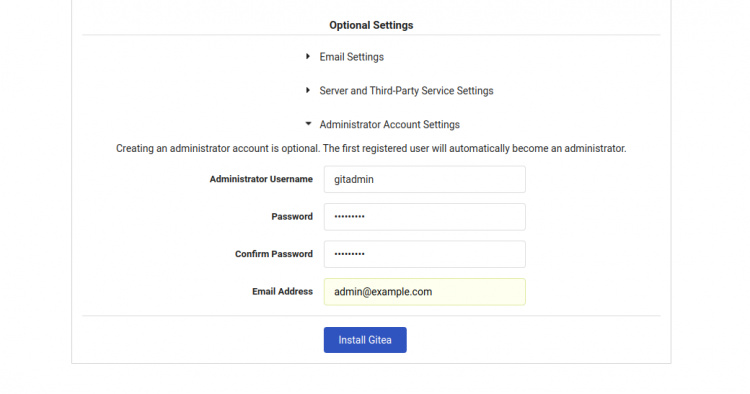Viewport: 750px width, 394px height.
Task: Click the Optional Settings heading
Action: [371, 25]
